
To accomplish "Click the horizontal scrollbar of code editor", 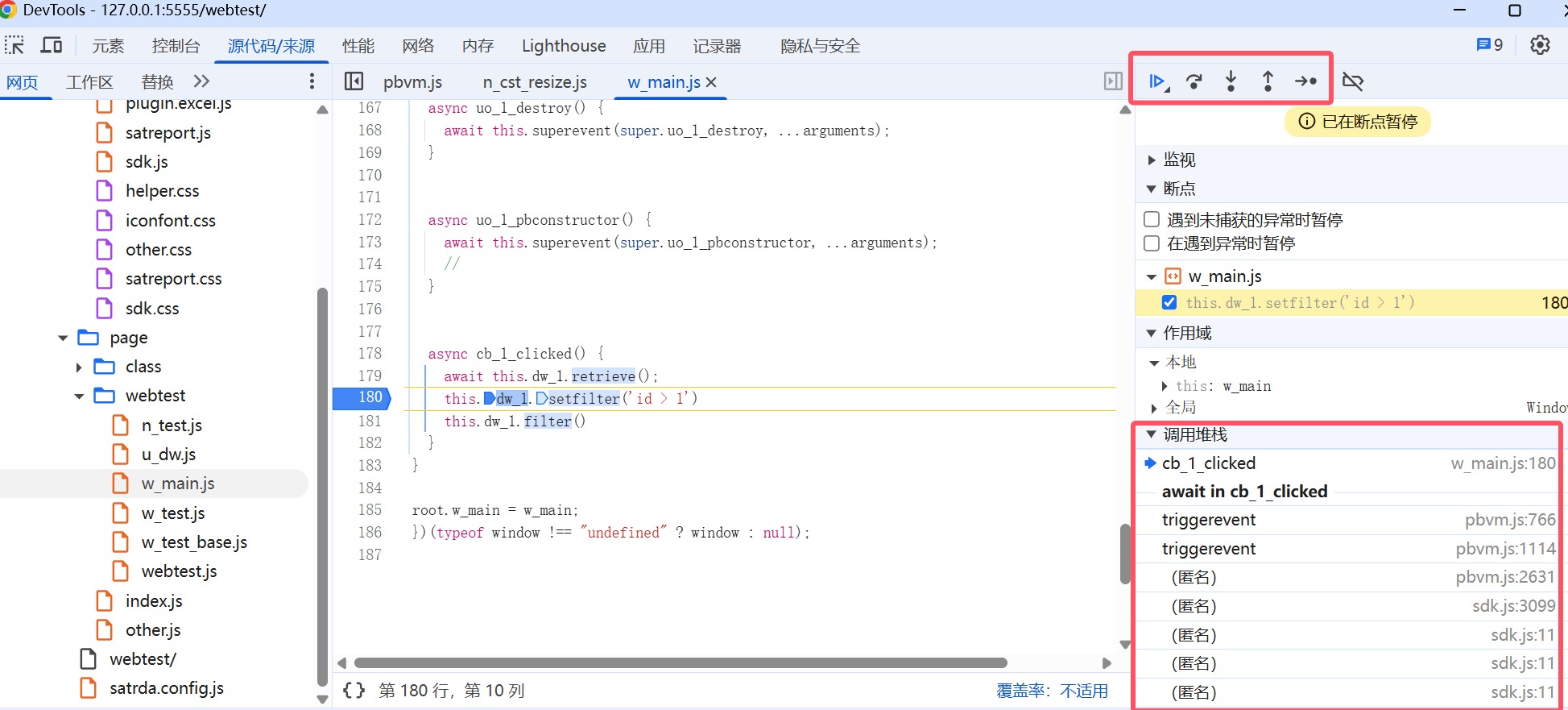I will point(681,663).
